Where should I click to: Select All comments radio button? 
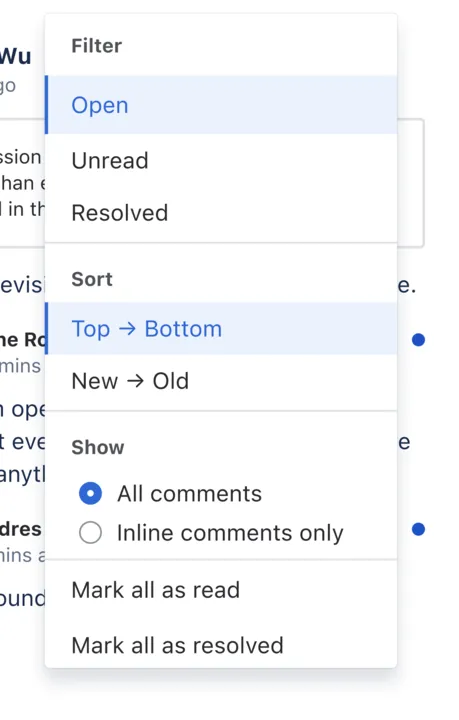coord(90,494)
